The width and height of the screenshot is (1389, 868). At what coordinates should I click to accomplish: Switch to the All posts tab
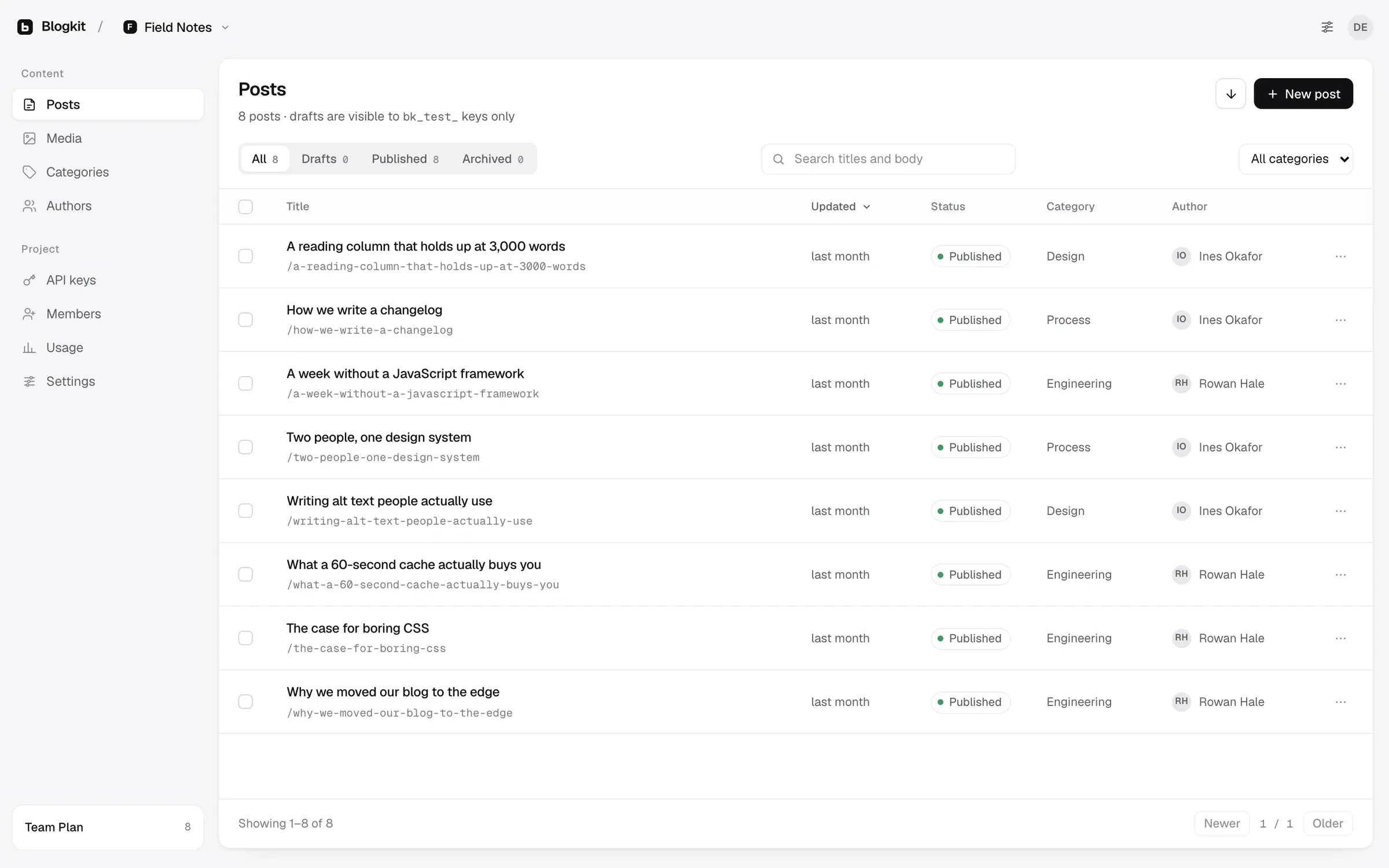265,159
